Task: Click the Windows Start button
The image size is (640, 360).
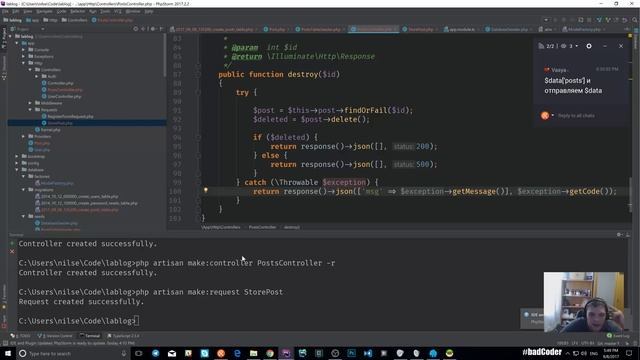Action: [8, 353]
